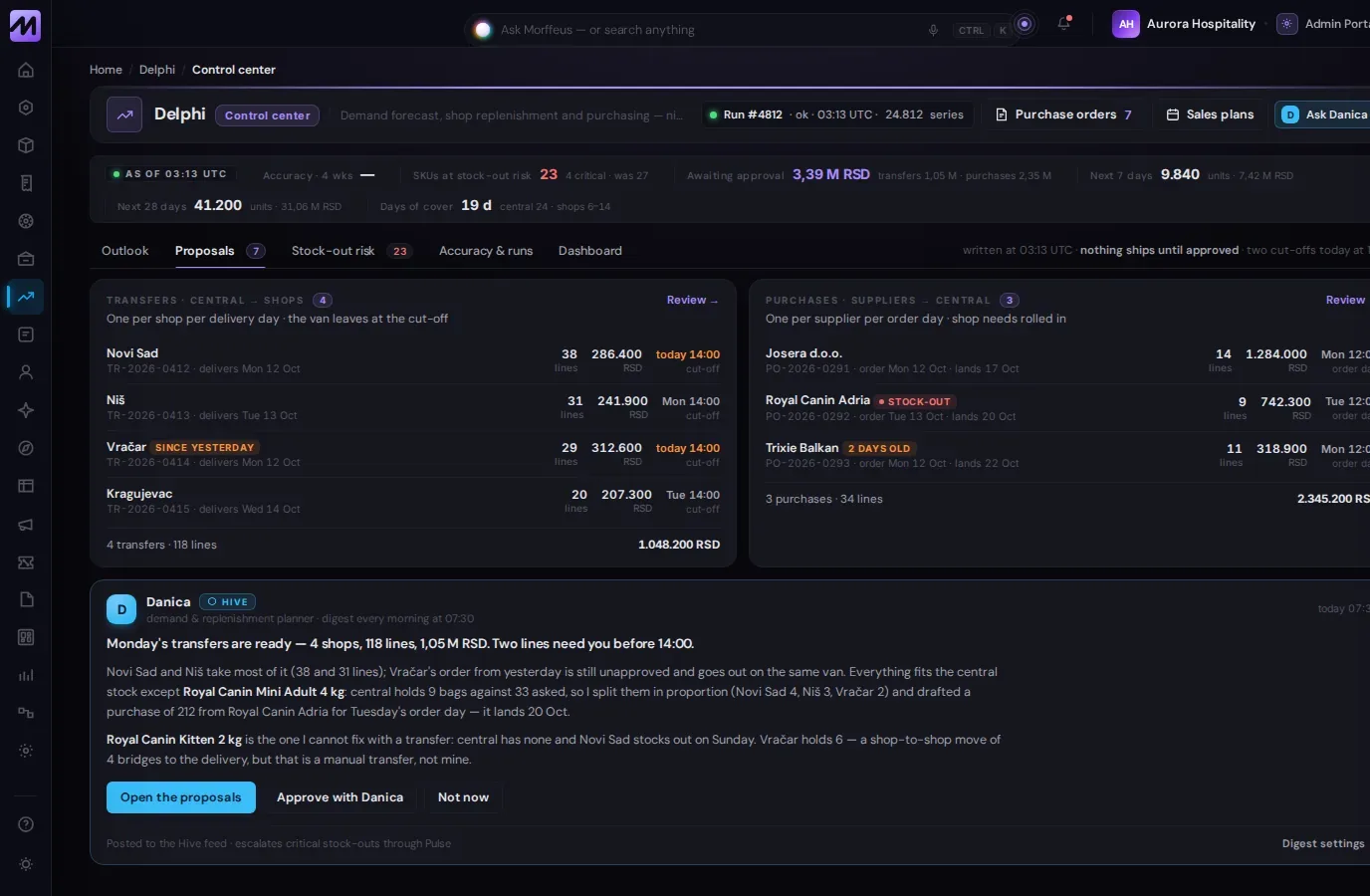The height and width of the screenshot is (896, 1370).
Task: Click Approve with Danica
Action: 340,797
